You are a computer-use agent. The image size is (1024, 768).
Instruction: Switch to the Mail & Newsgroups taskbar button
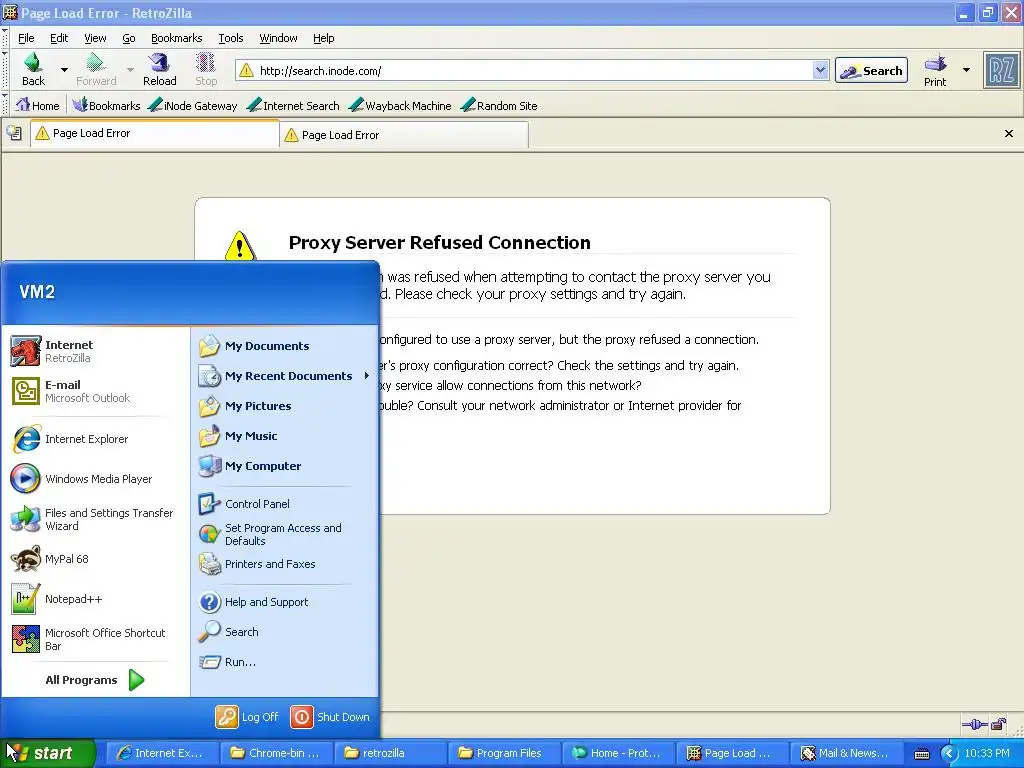coord(846,753)
